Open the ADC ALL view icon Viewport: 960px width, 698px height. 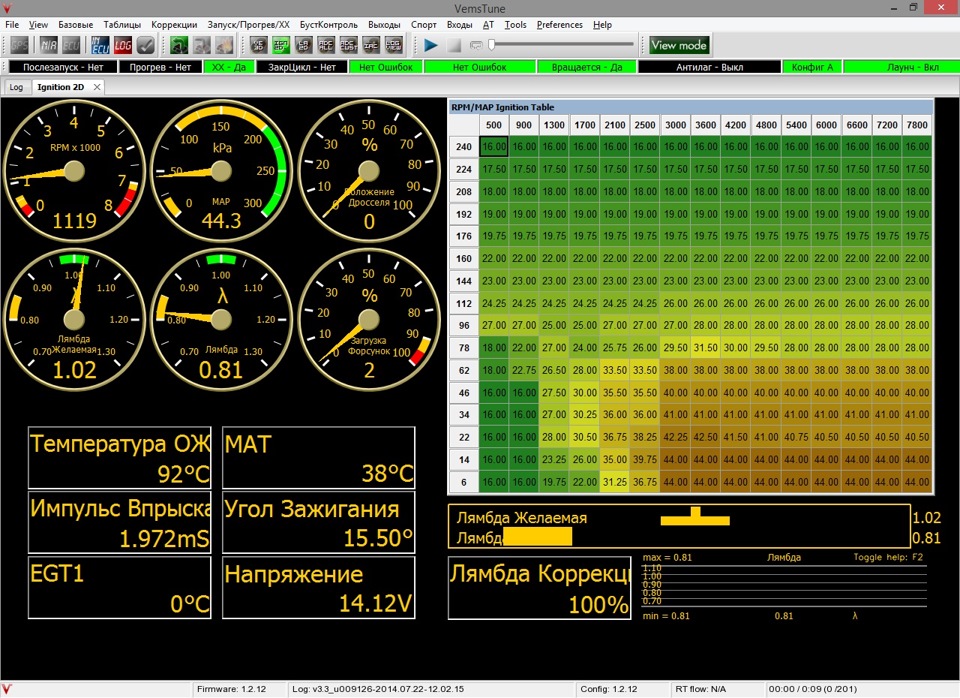click(x=326, y=45)
